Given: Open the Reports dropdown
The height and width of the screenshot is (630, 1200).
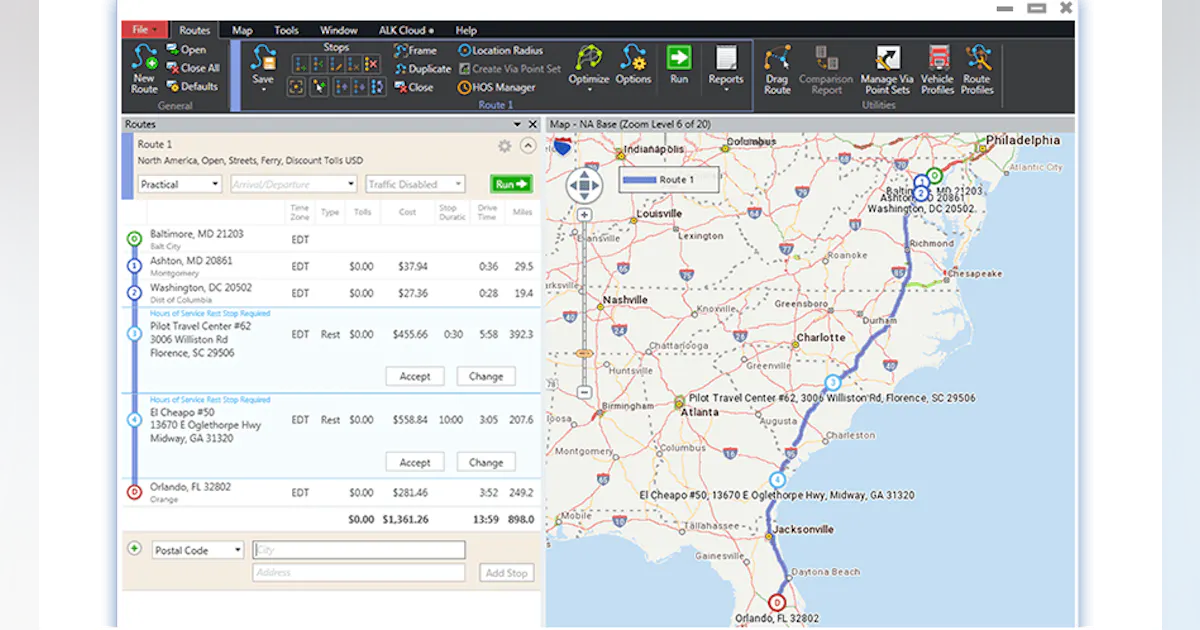Looking at the screenshot, I should pos(726,90).
